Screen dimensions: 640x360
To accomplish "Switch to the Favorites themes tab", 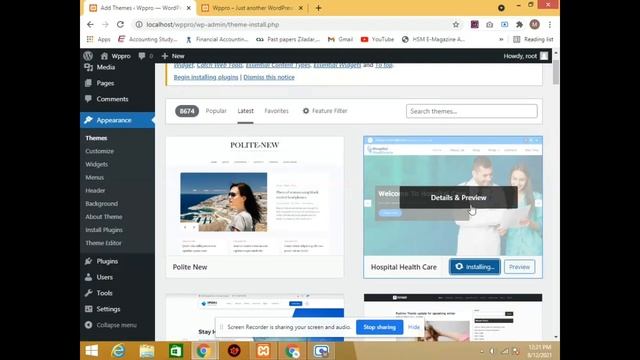I will pos(276,111).
